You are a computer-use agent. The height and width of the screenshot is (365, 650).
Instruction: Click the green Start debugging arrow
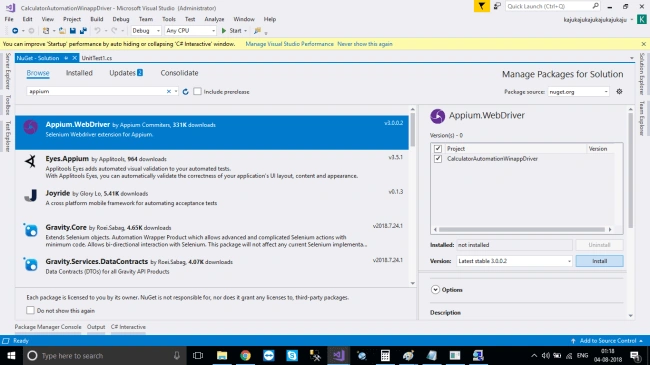[x=224, y=31]
